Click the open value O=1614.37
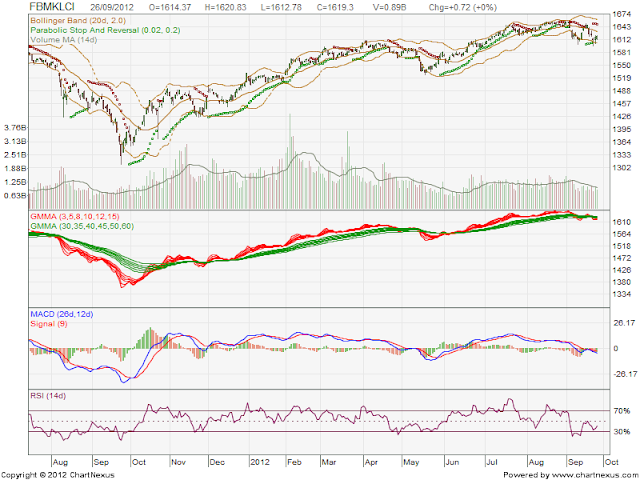640x480 pixels. [x=169, y=7]
